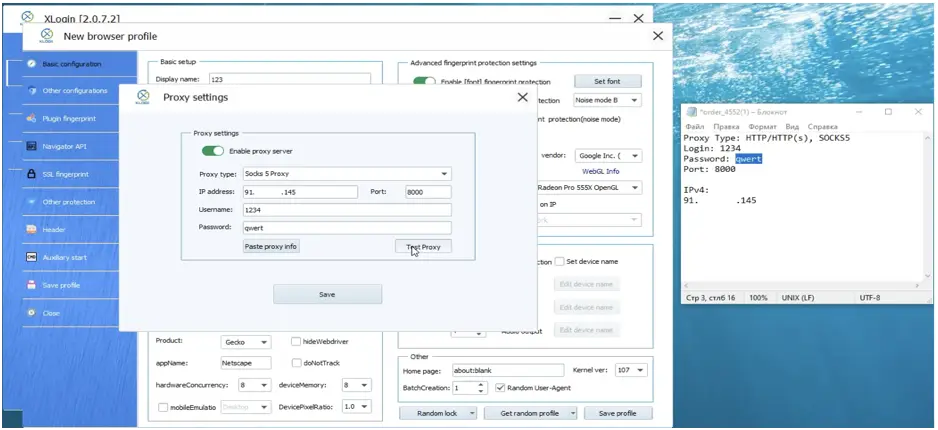The height and width of the screenshot is (430, 938).
Task: Click the Random lock button
Action: coord(438,413)
